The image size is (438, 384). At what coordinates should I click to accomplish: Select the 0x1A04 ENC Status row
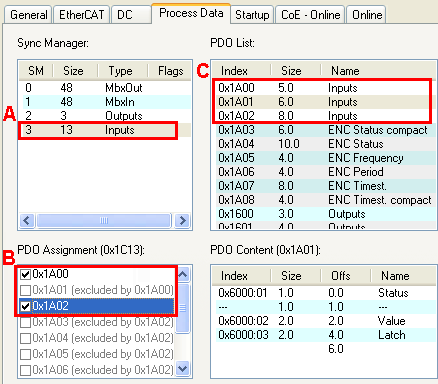coord(326,144)
